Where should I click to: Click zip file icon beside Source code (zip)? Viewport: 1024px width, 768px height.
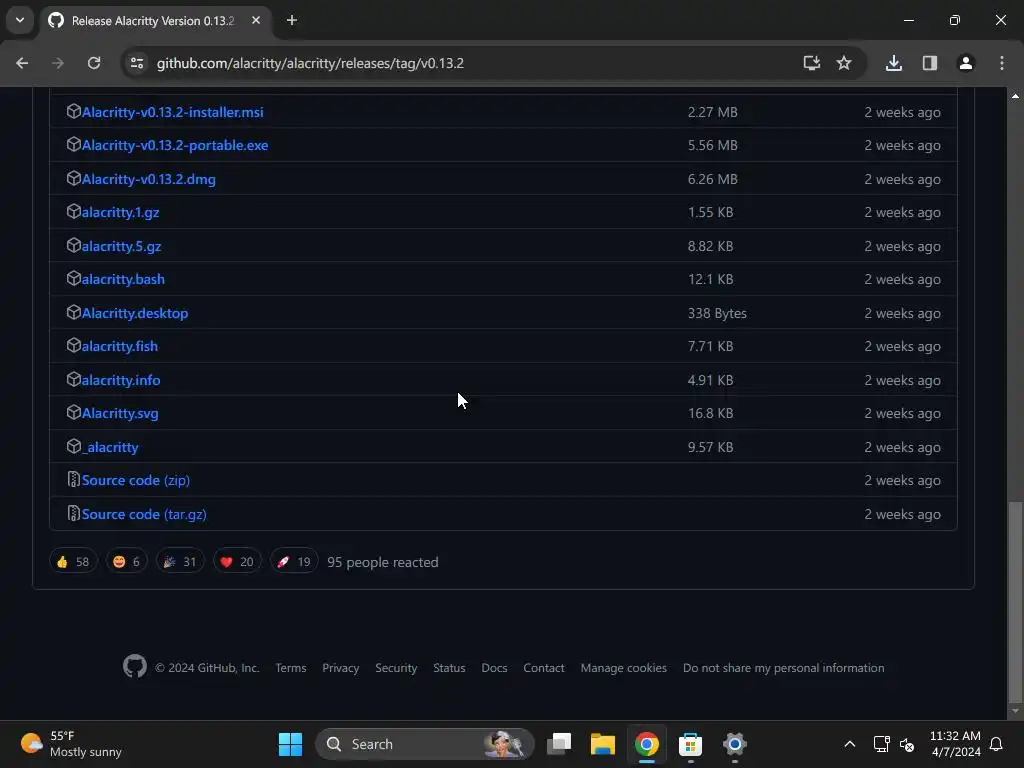[74, 480]
